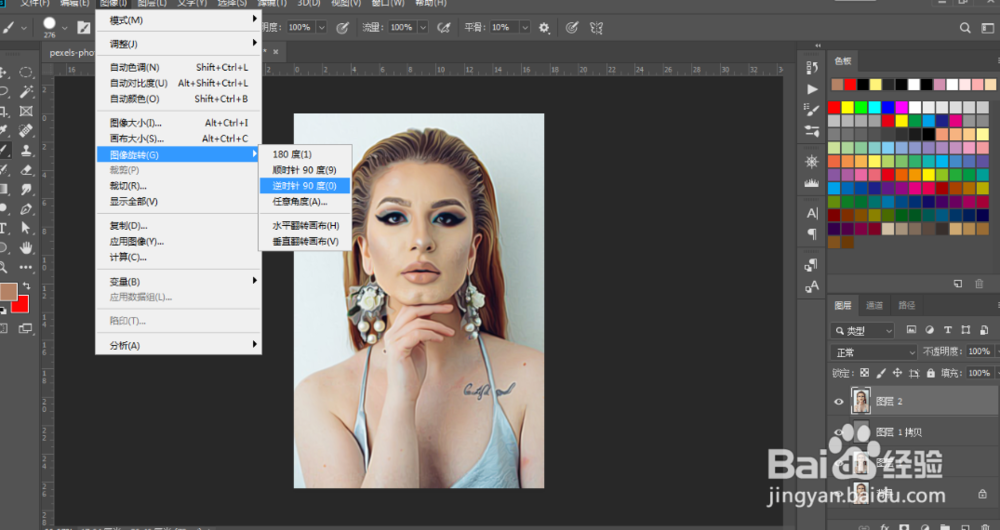This screenshot has width=1000, height=530.
Task: Toggle lock transparent pixels checkerboard
Action: click(864, 372)
